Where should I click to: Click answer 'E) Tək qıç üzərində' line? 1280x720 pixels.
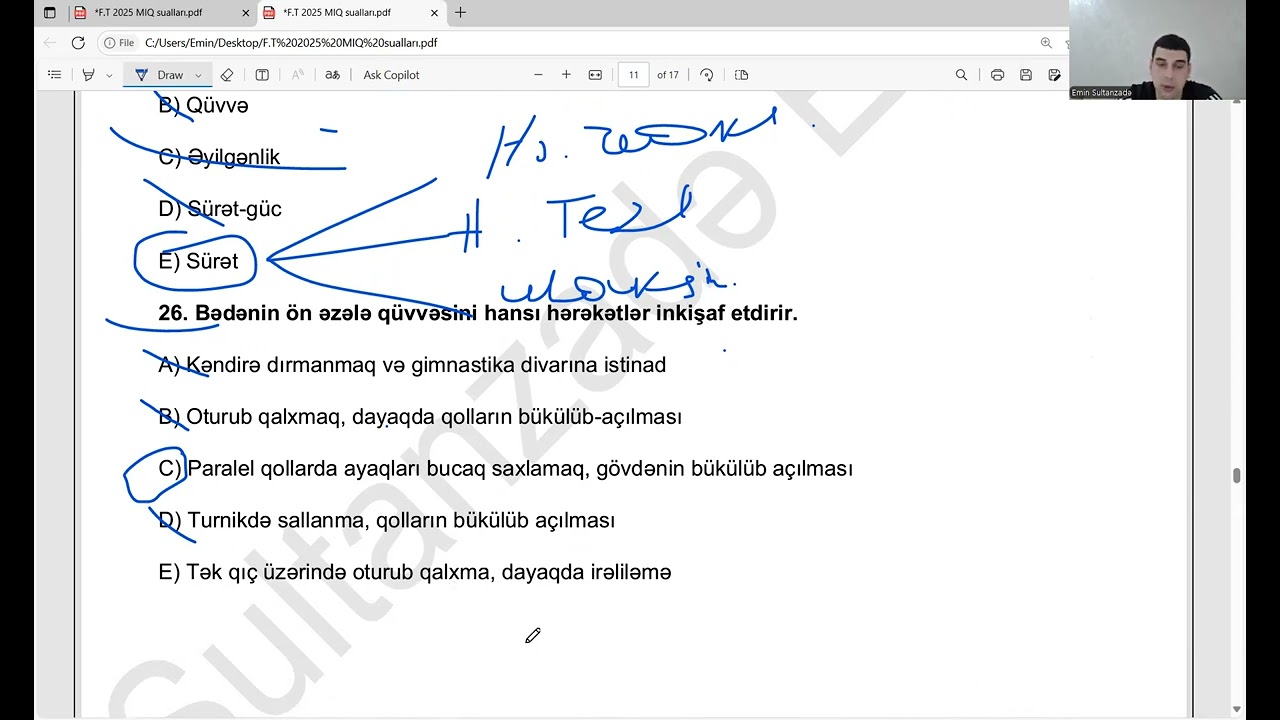[415, 573]
